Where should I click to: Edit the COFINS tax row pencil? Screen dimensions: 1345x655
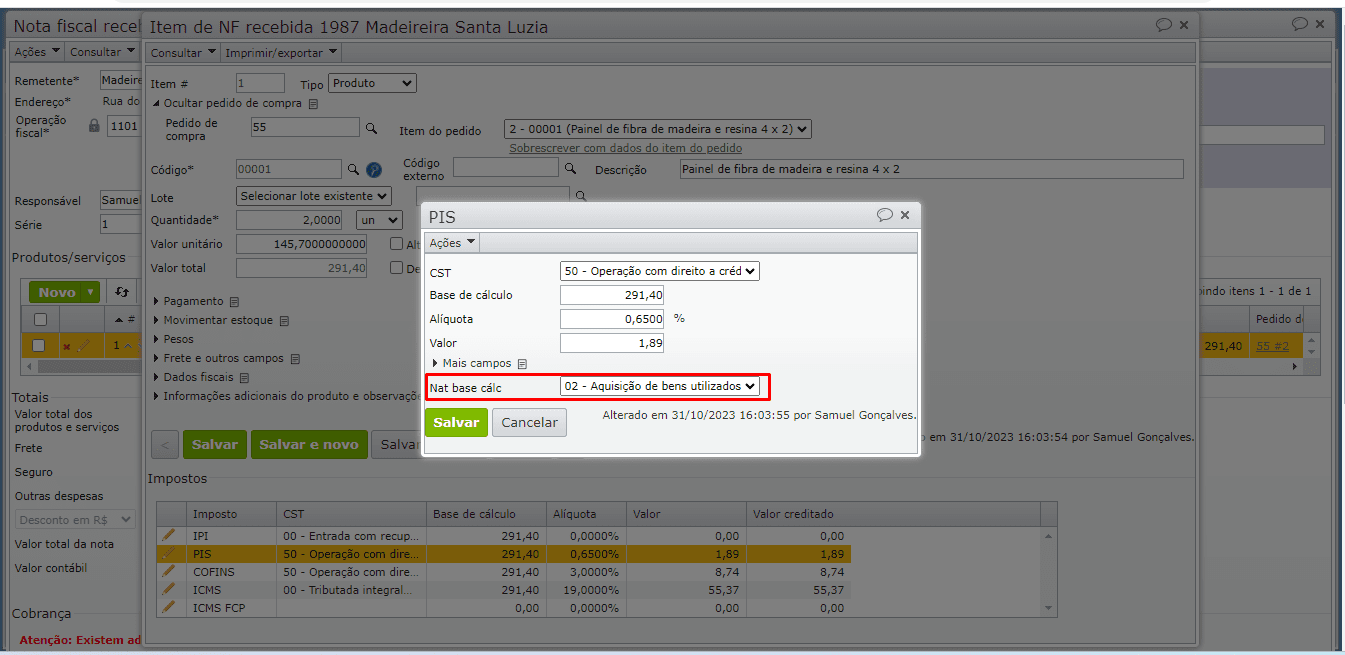169,572
